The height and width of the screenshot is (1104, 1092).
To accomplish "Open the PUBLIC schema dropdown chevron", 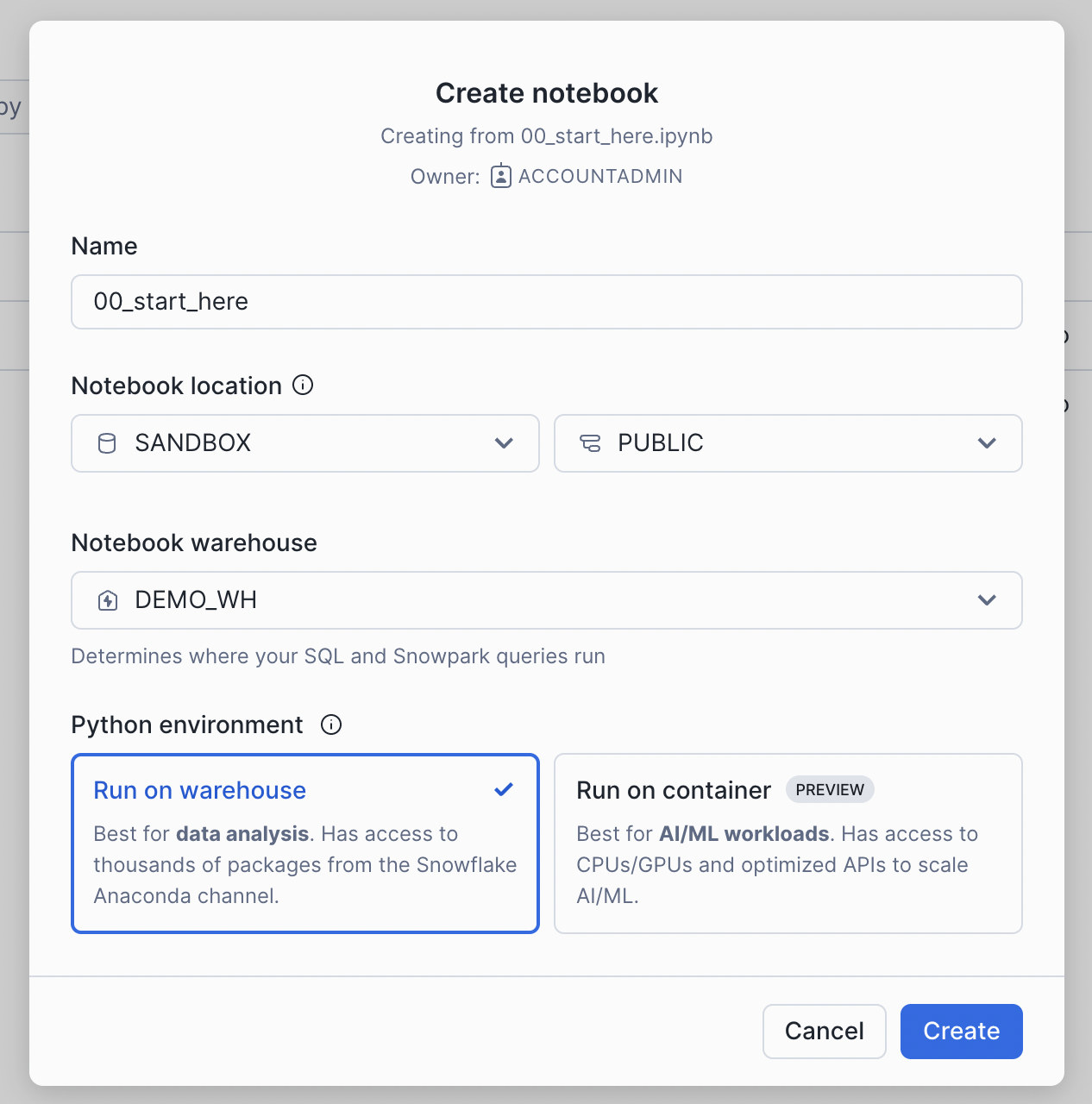I will 987,443.
